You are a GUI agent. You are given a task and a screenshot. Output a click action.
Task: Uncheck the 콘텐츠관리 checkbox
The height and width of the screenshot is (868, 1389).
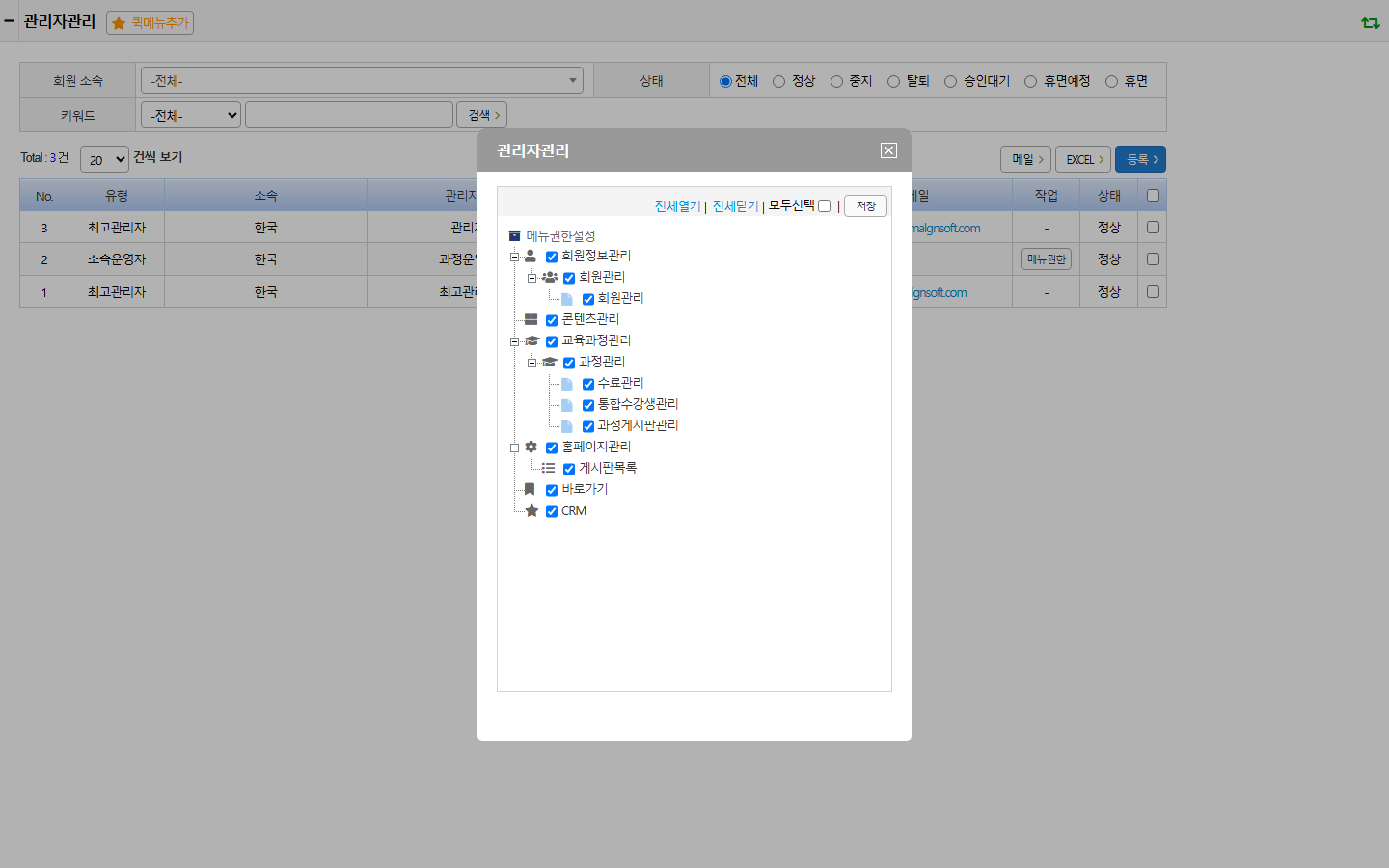pyautogui.click(x=552, y=320)
